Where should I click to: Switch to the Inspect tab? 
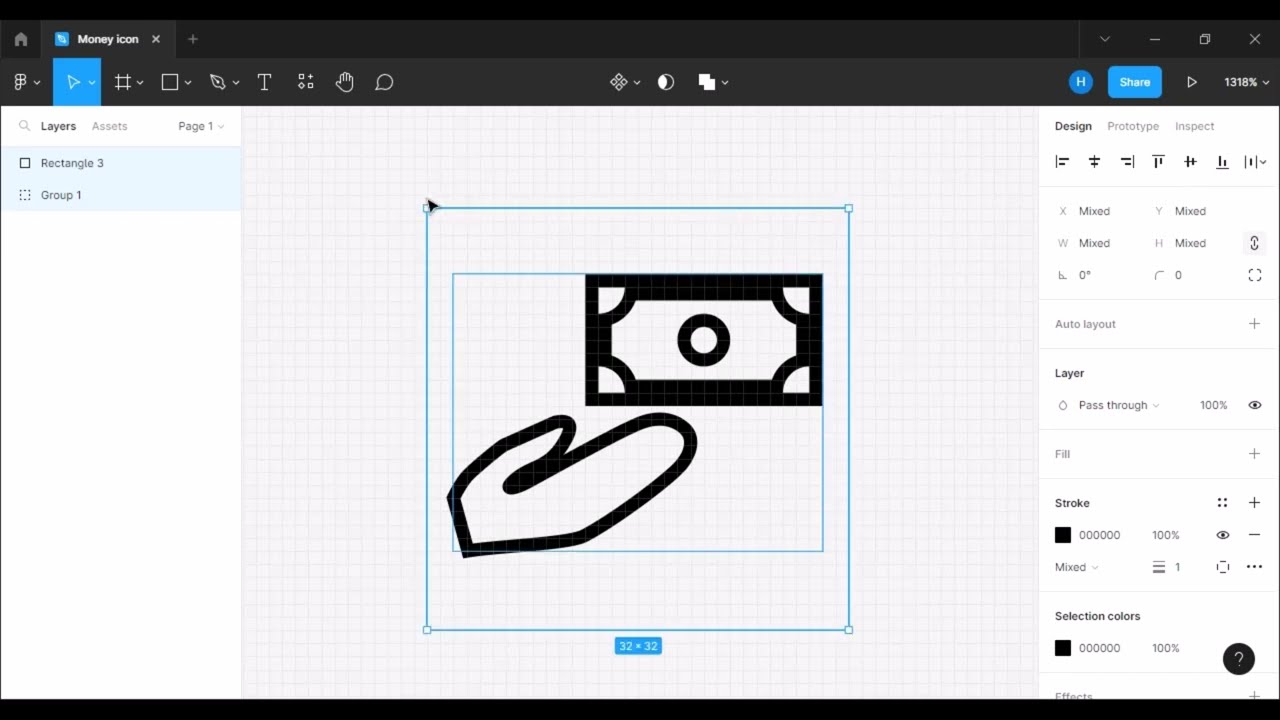(x=1194, y=126)
